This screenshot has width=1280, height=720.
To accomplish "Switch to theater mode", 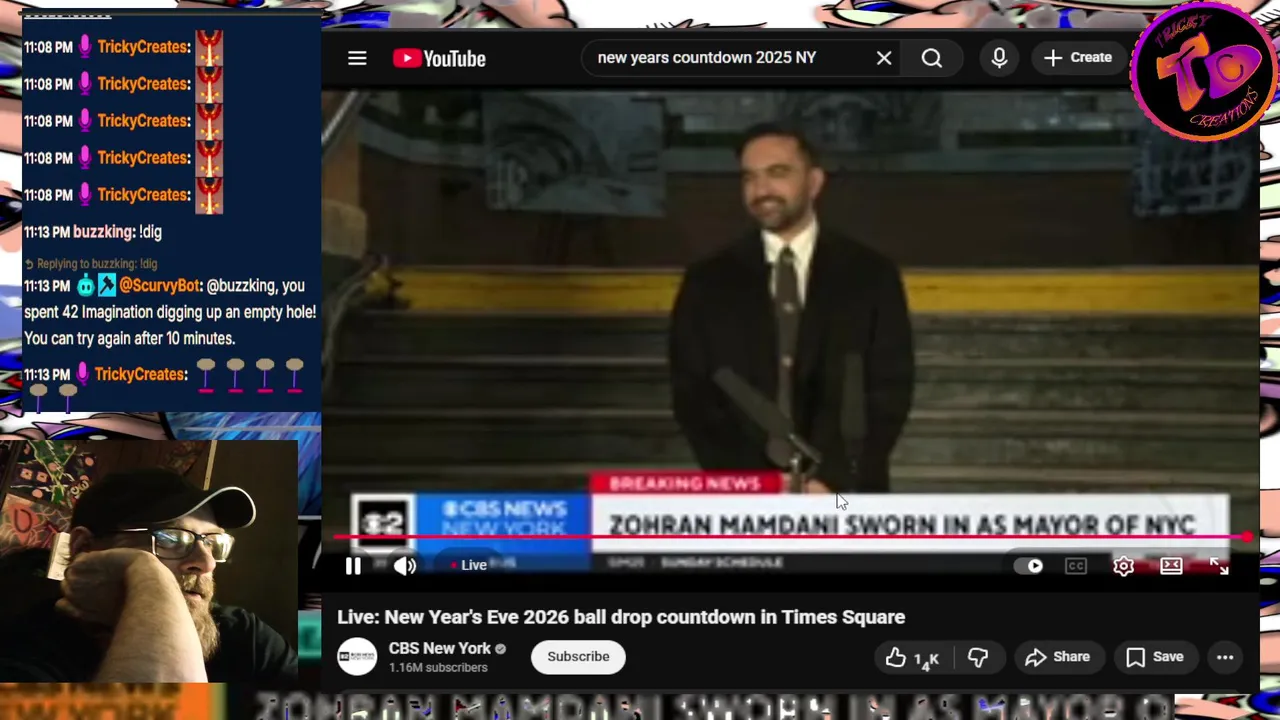I will pos(1171,566).
